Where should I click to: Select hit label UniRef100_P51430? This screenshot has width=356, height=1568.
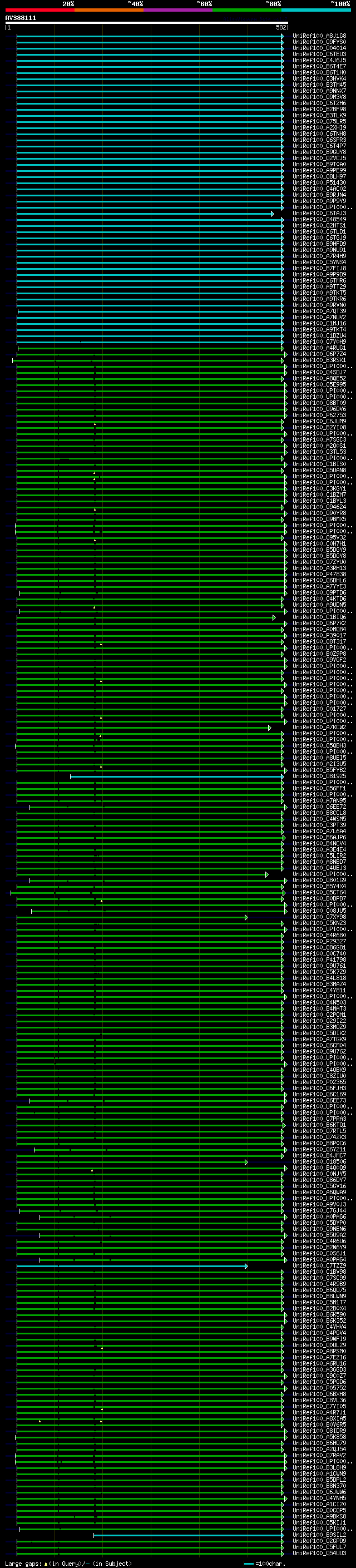pos(319,182)
